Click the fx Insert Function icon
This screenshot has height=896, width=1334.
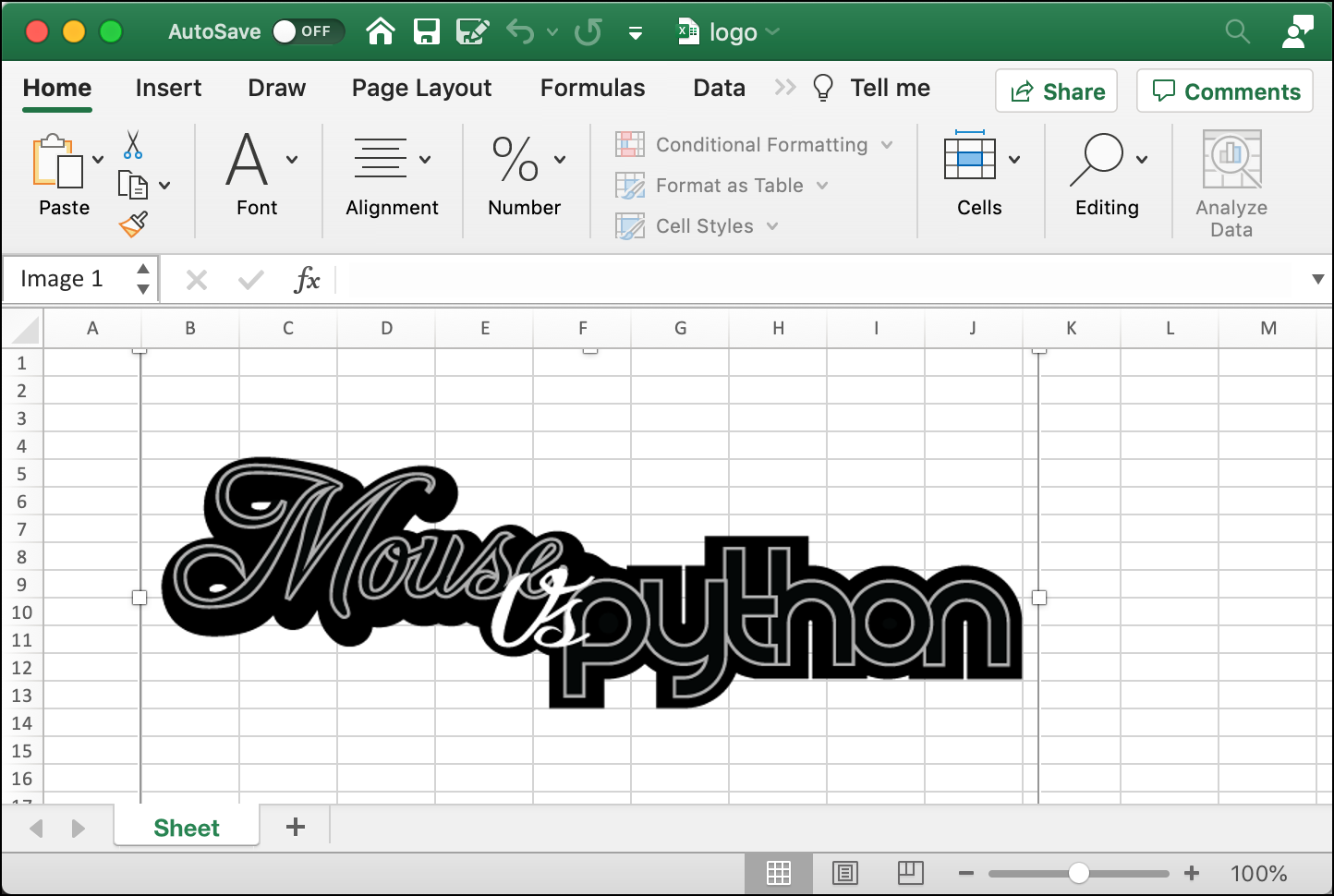307,280
